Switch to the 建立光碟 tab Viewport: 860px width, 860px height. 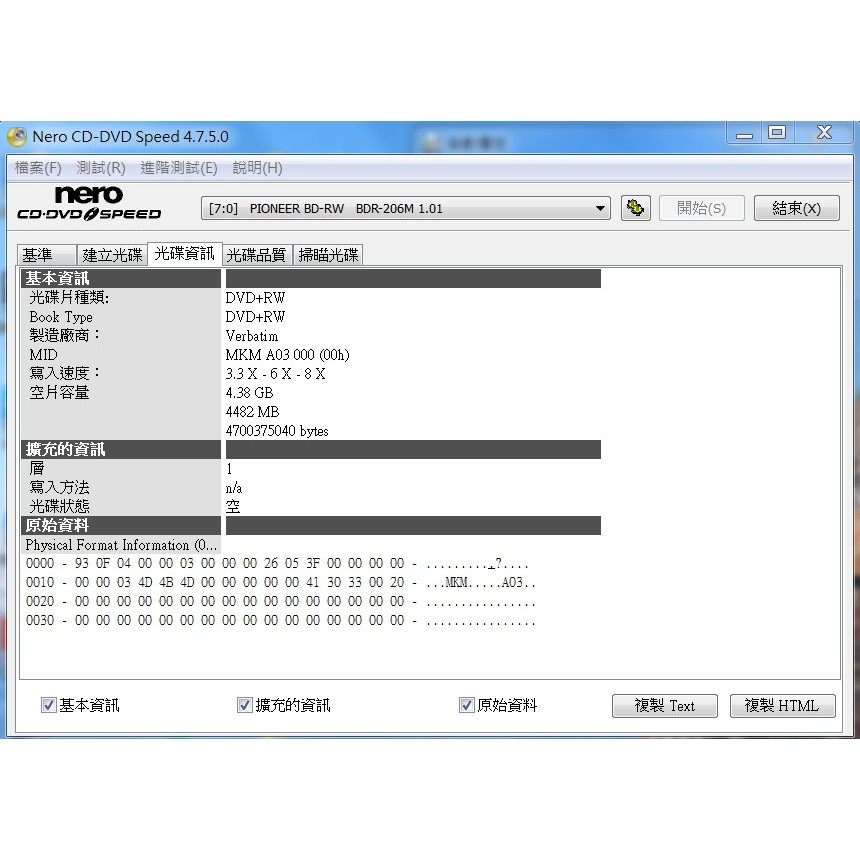(112, 255)
